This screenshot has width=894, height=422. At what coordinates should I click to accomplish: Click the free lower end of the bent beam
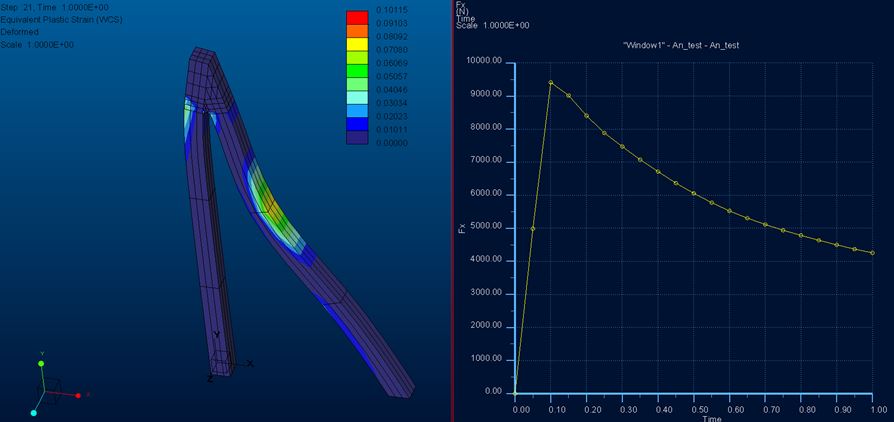pyautogui.click(x=399, y=387)
